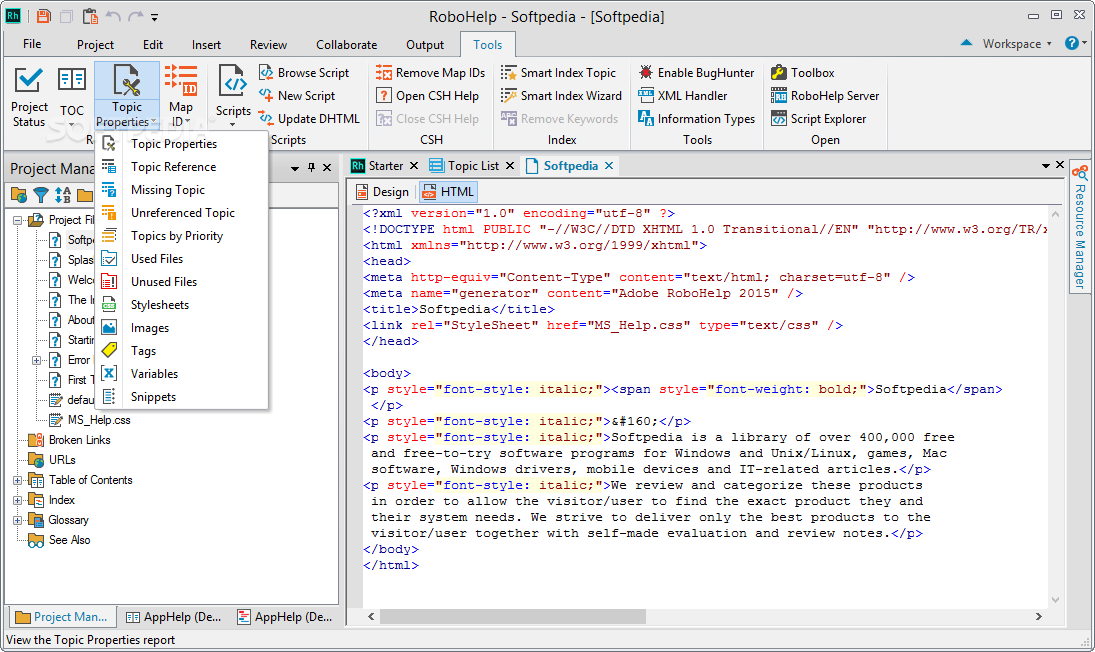
Task: Open the XML Handler
Action: 682,96
